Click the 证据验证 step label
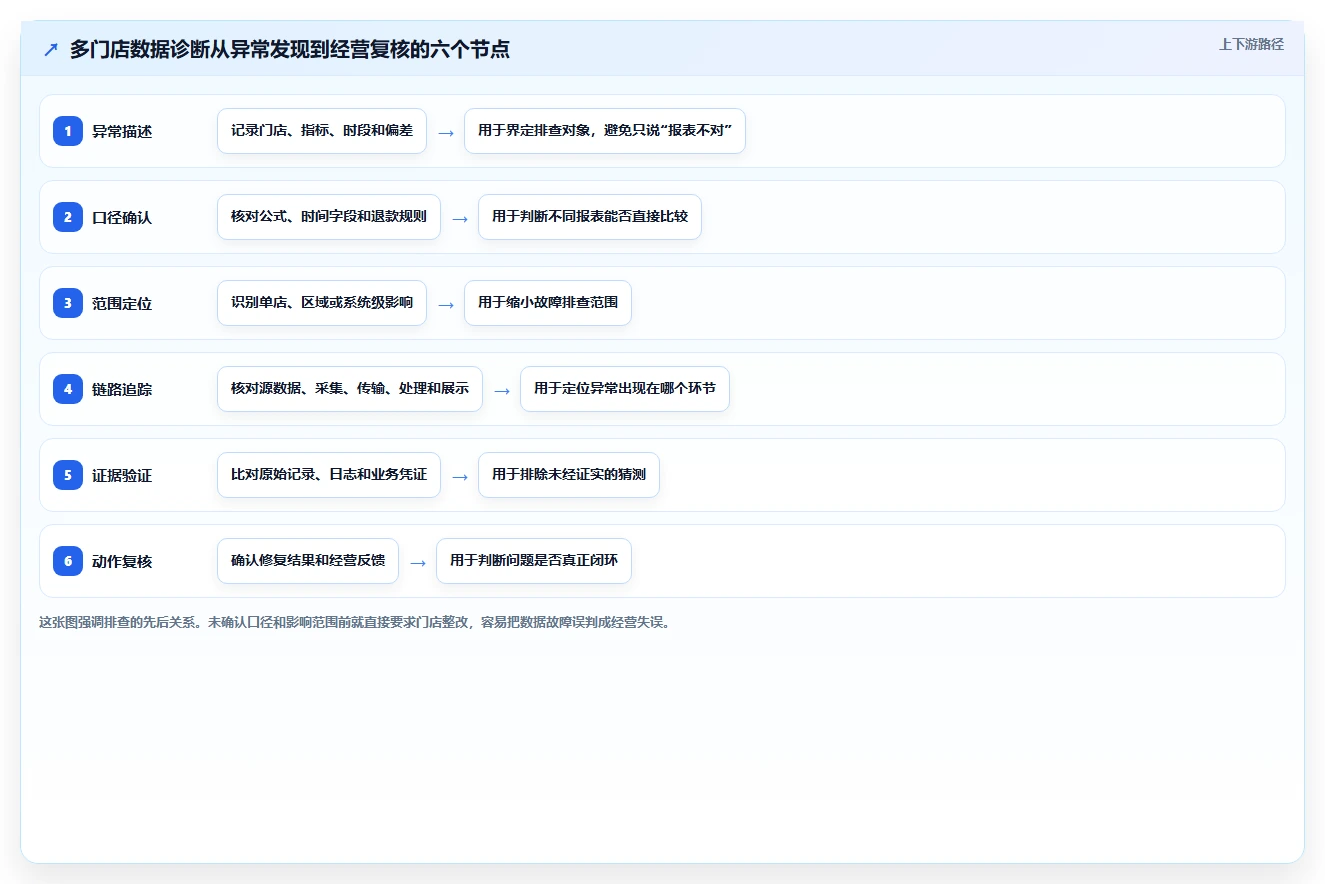1325x884 pixels. click(x=122, y=475)
